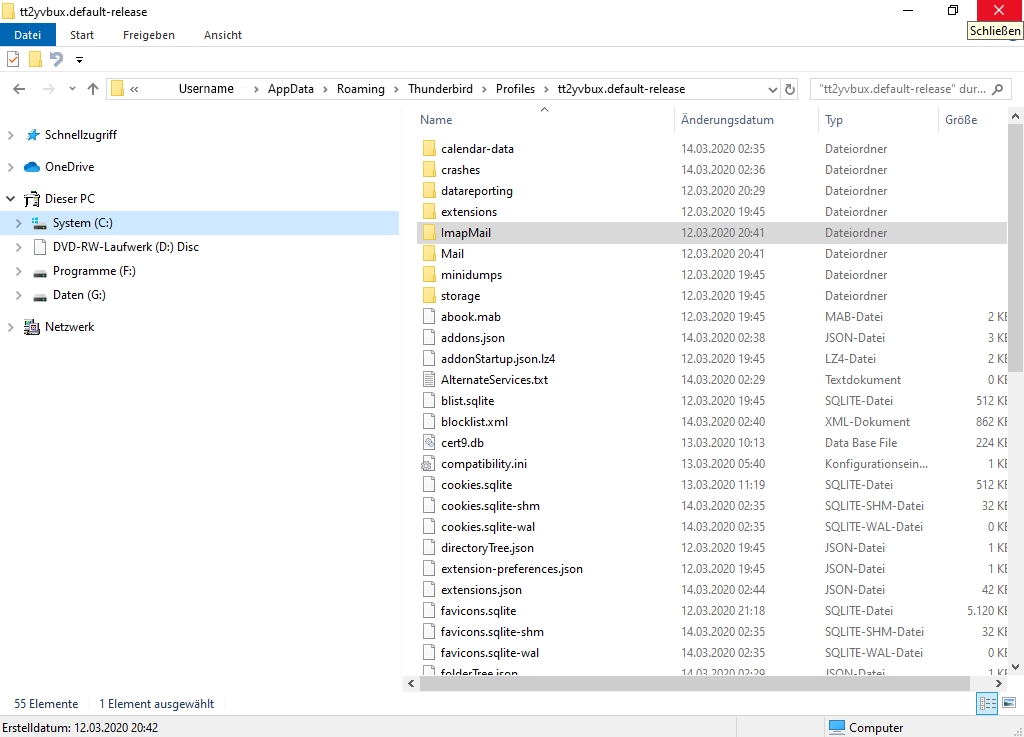Click Profiles in the address path
This screenshot has width=1024, height=737.
(515, 89)
